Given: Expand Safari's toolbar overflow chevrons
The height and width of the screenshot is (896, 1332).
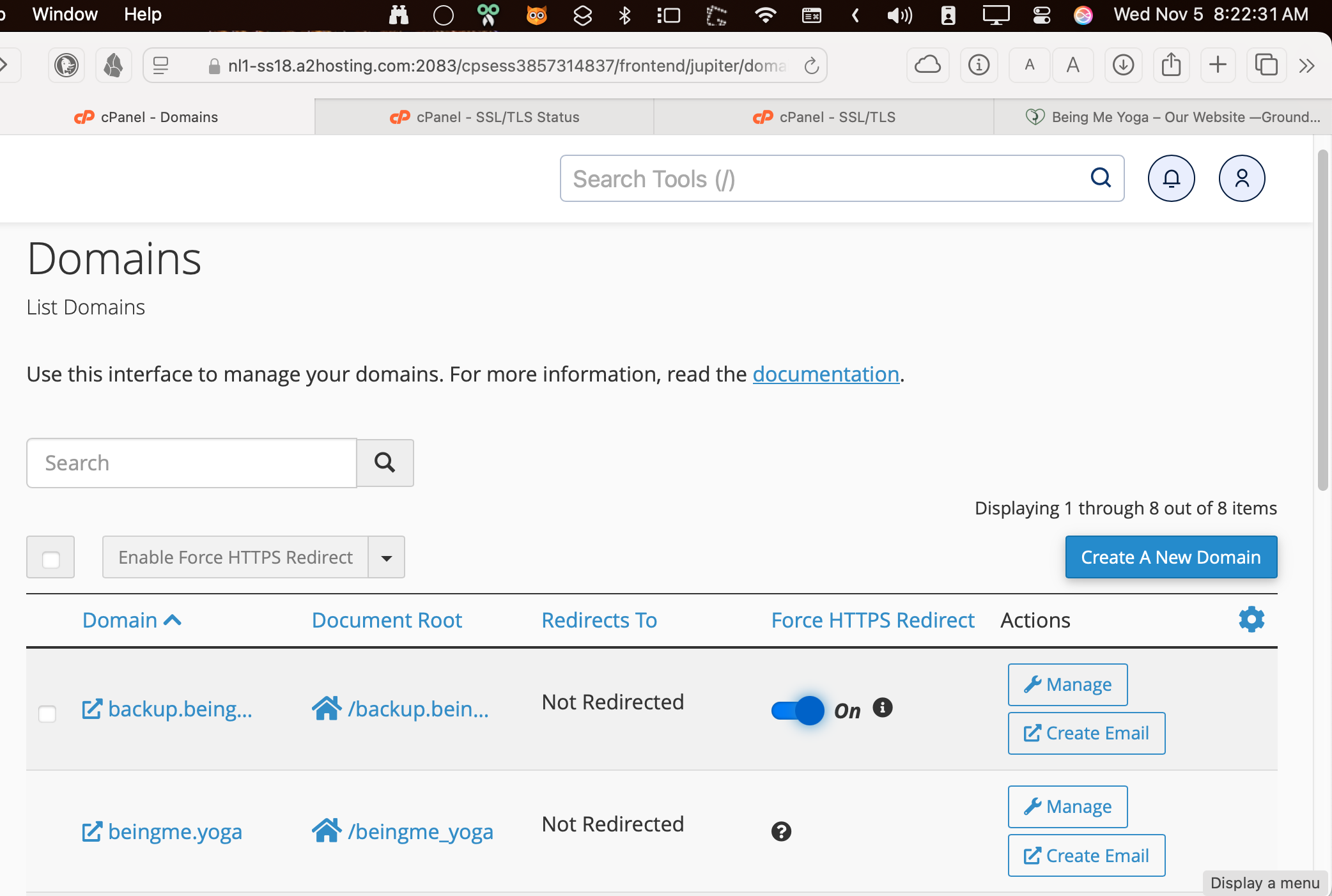Looking at the screenshot, I should [x=1306, y=65].
